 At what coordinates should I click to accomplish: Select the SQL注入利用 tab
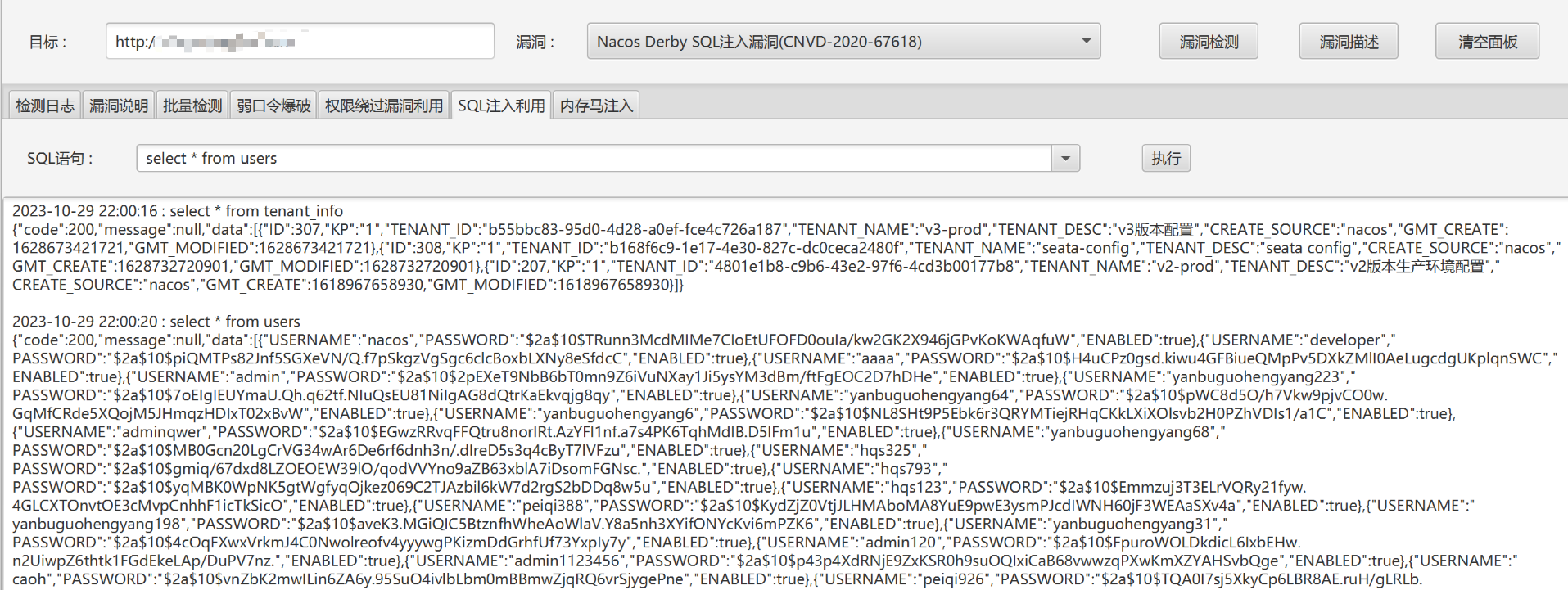coord(501,106)
